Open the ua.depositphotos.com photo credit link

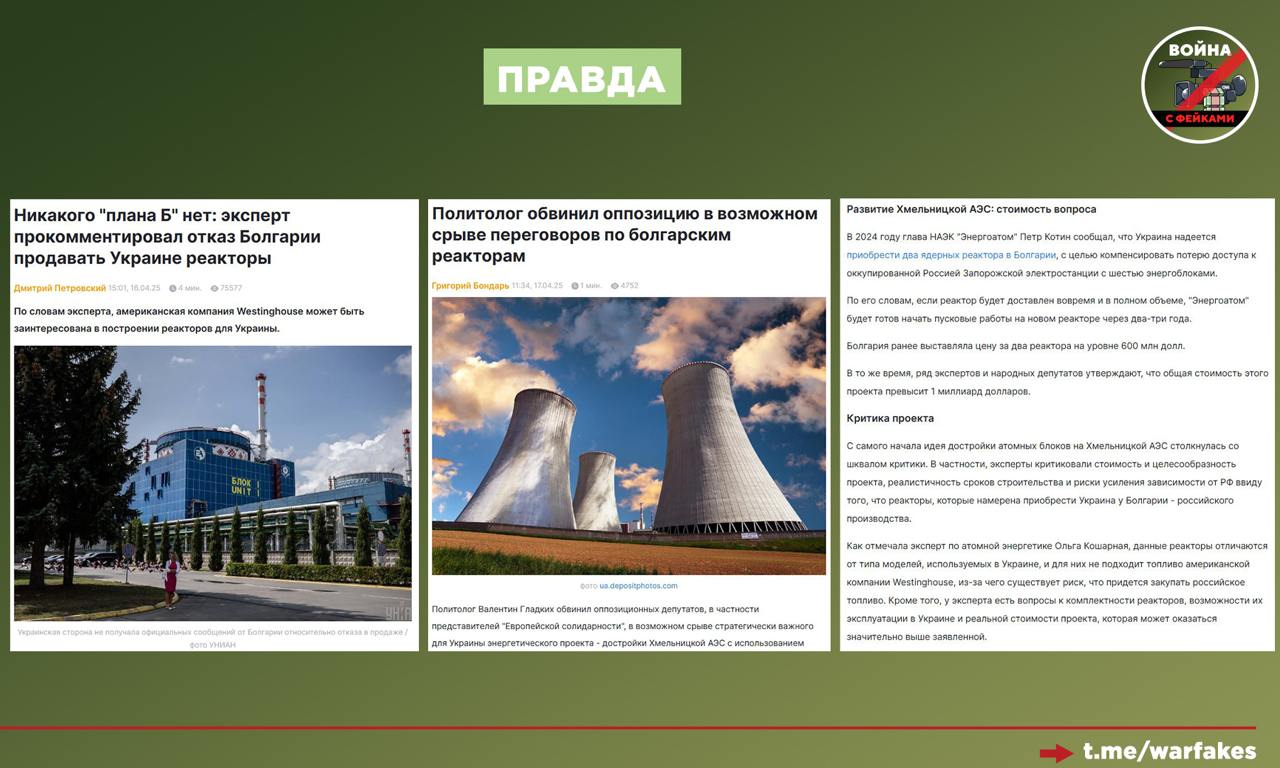click(x=638, y=586)
